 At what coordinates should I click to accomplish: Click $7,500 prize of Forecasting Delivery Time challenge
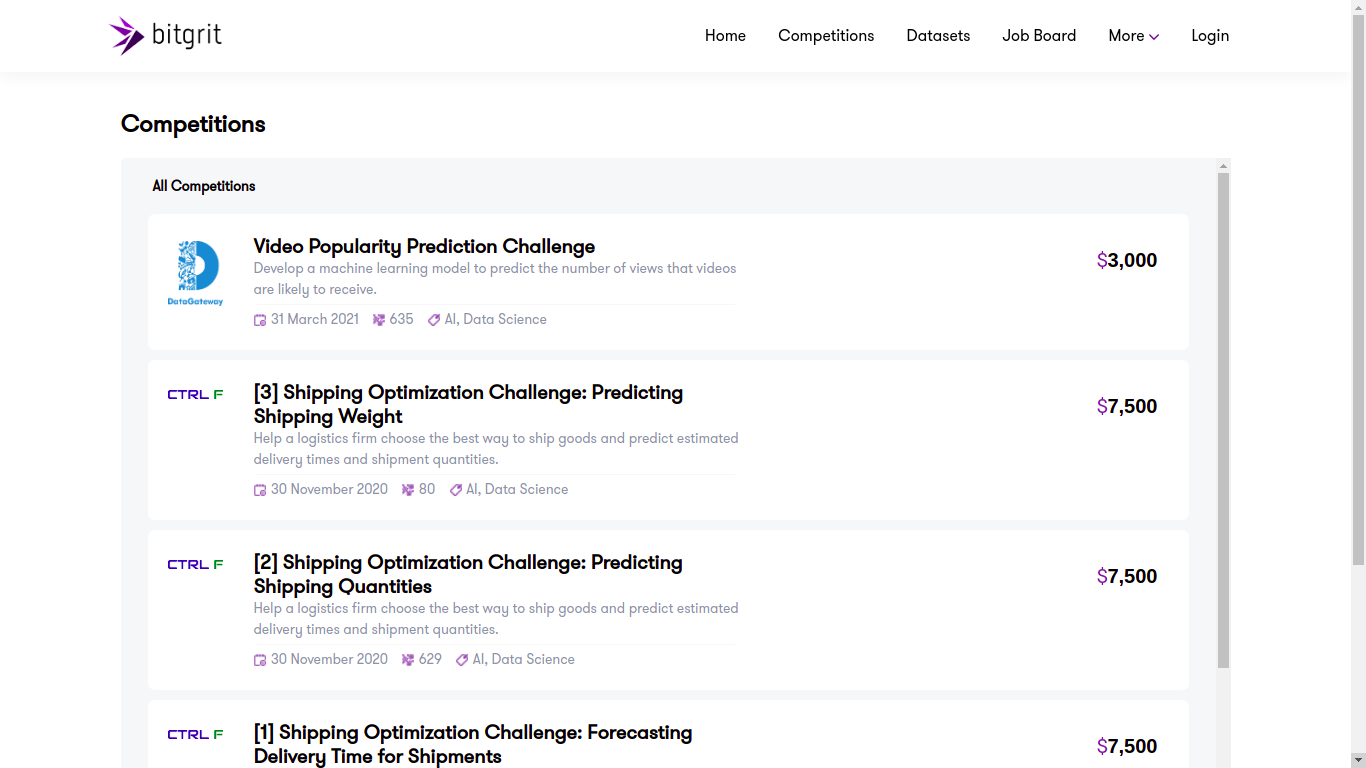click(x=1127, y=746)
